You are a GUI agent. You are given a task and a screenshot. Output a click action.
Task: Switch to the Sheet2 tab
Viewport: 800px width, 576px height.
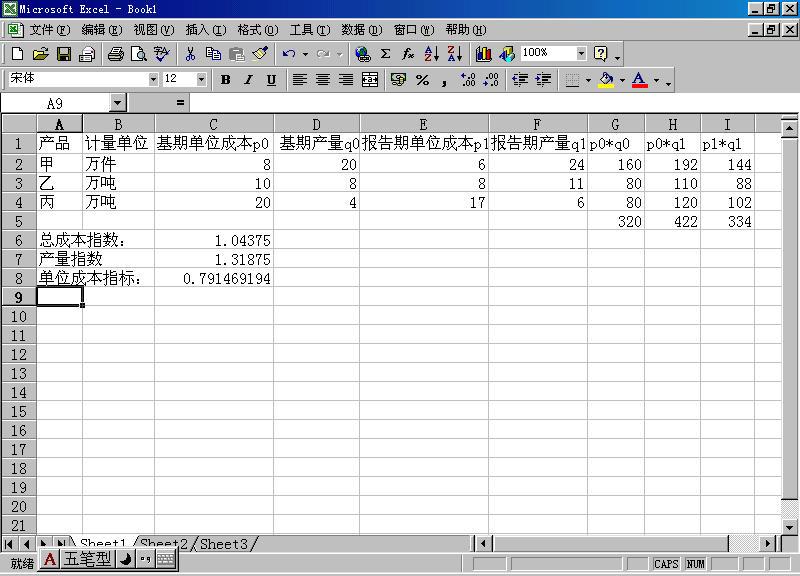coord(164,544)
